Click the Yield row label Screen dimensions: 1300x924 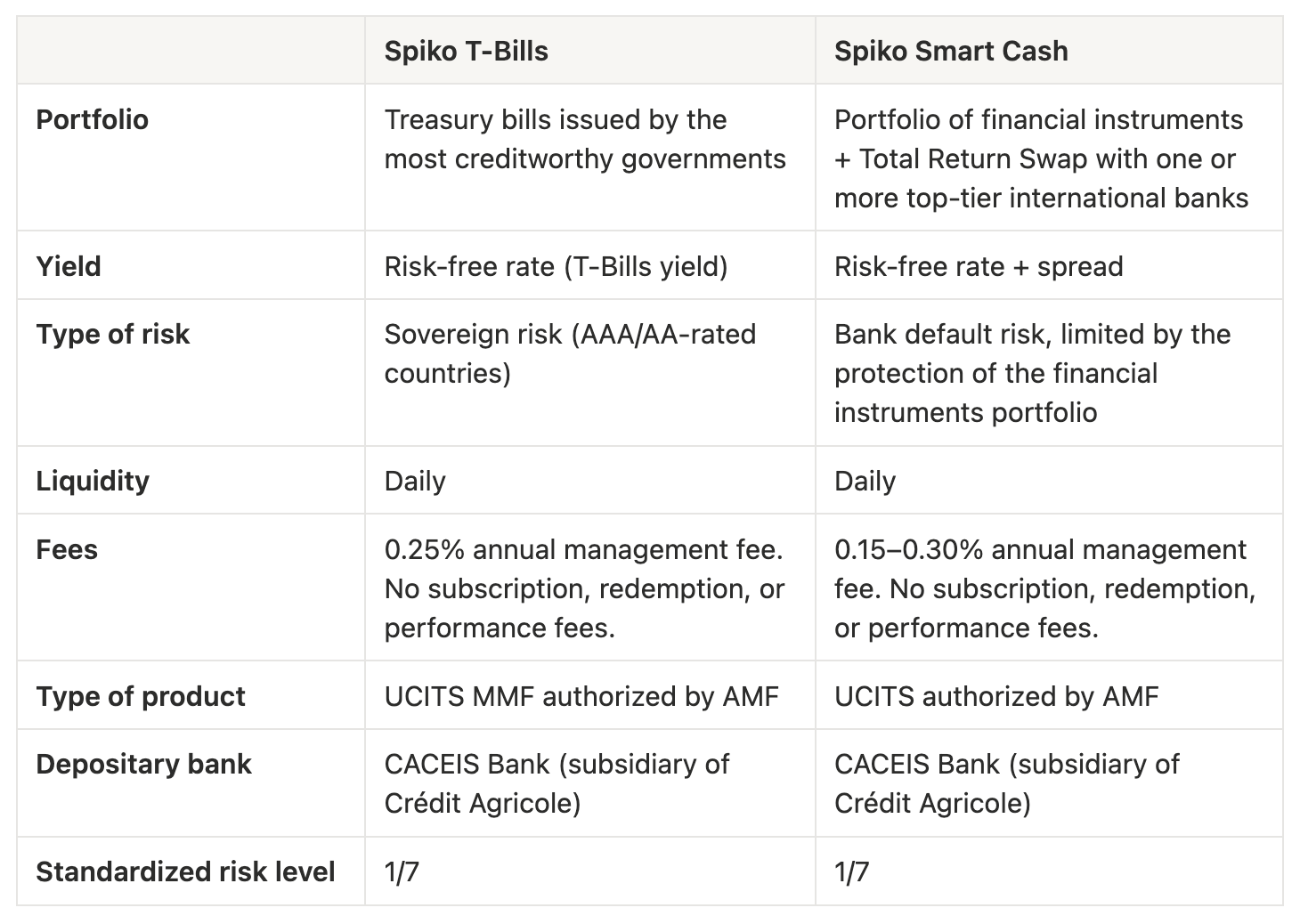(69, 266)
